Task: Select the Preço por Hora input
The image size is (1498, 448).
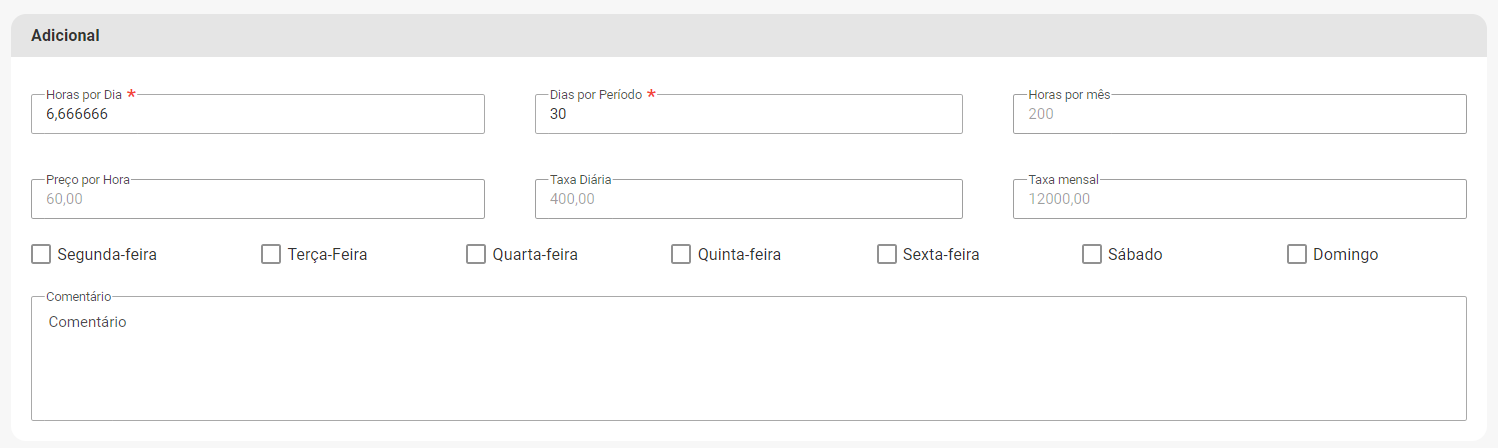Action: (258, 199)
